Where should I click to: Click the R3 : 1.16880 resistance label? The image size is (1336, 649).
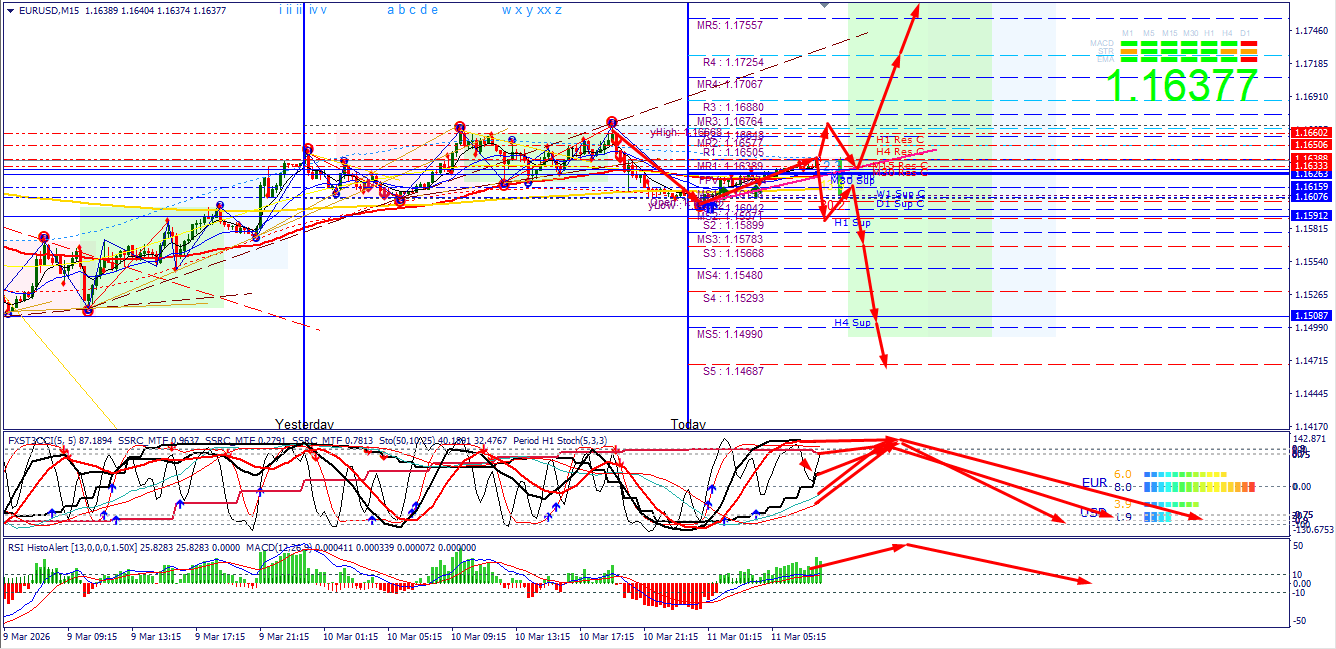coord(733,107)
